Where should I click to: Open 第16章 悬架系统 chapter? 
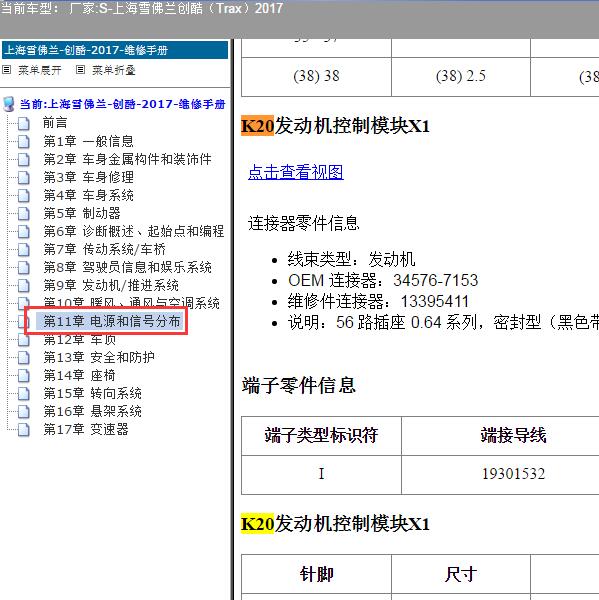pos(92,411)
